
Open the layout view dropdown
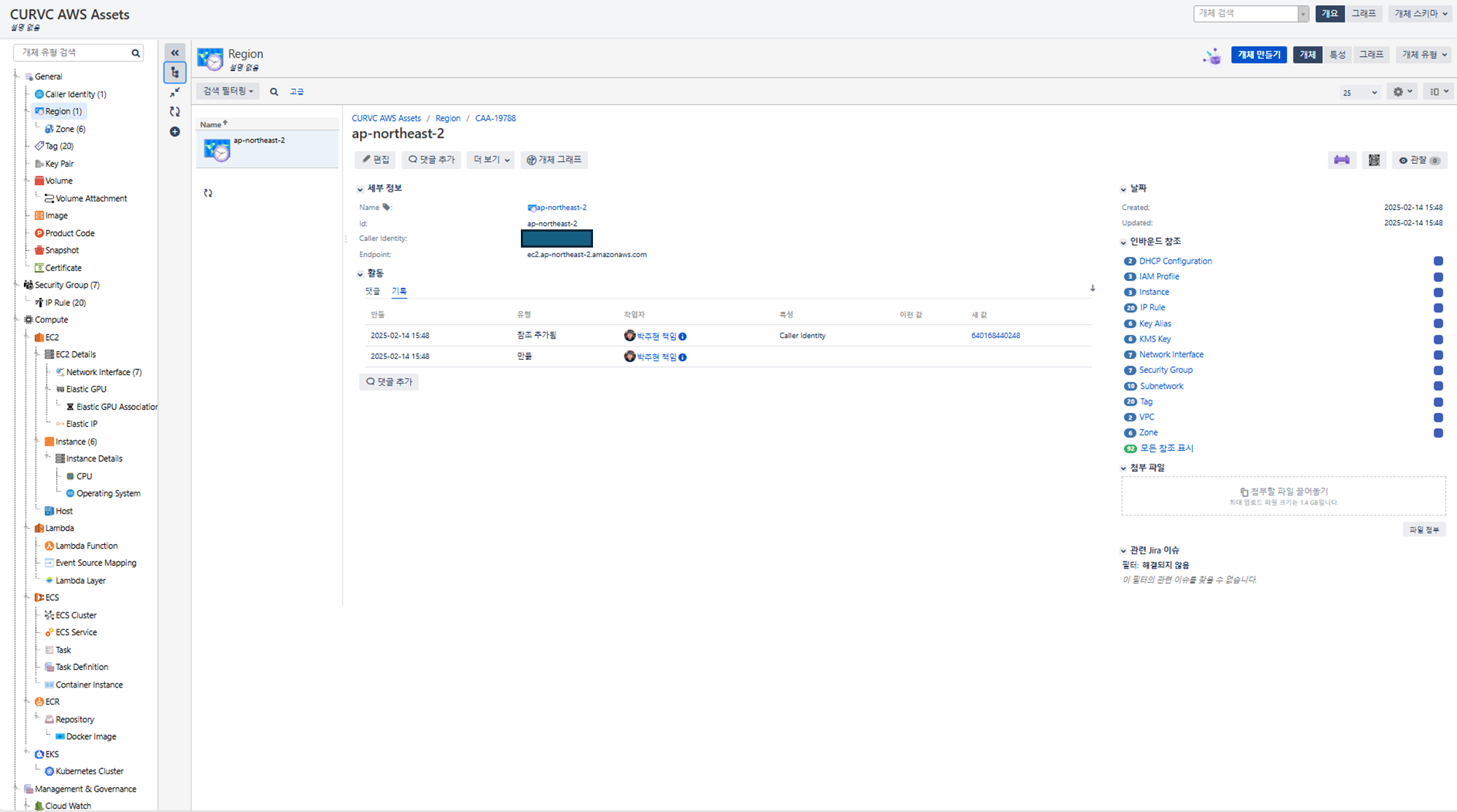click(x=1438, y=92)
